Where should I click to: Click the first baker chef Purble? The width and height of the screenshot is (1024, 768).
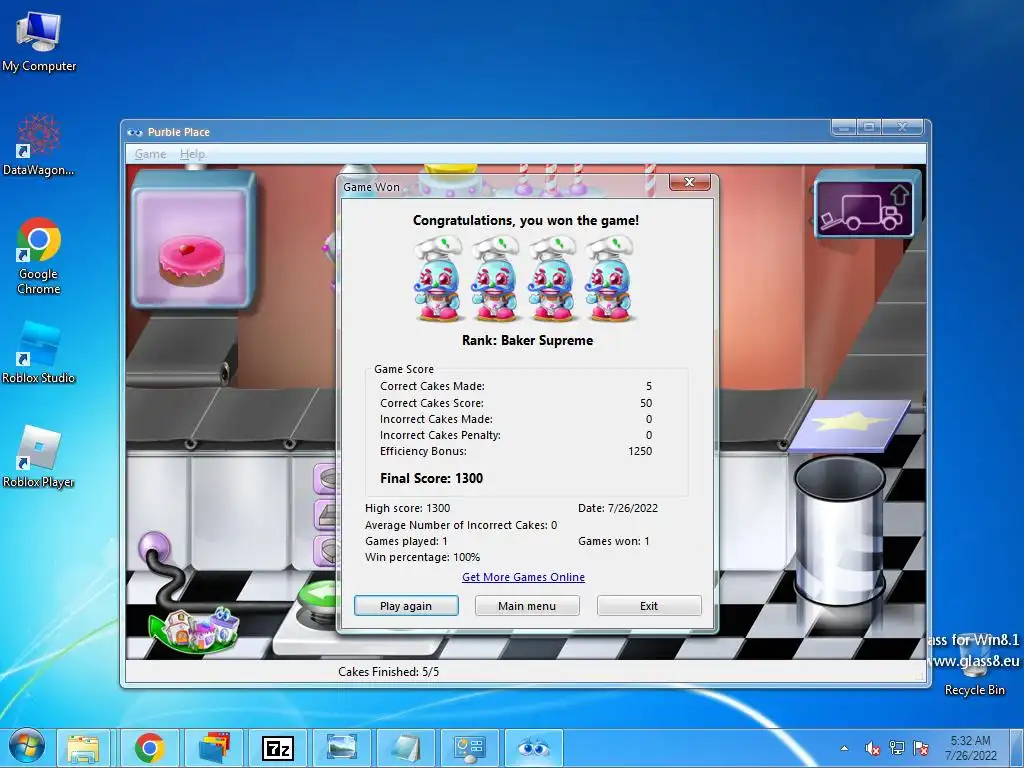point(438,279)
